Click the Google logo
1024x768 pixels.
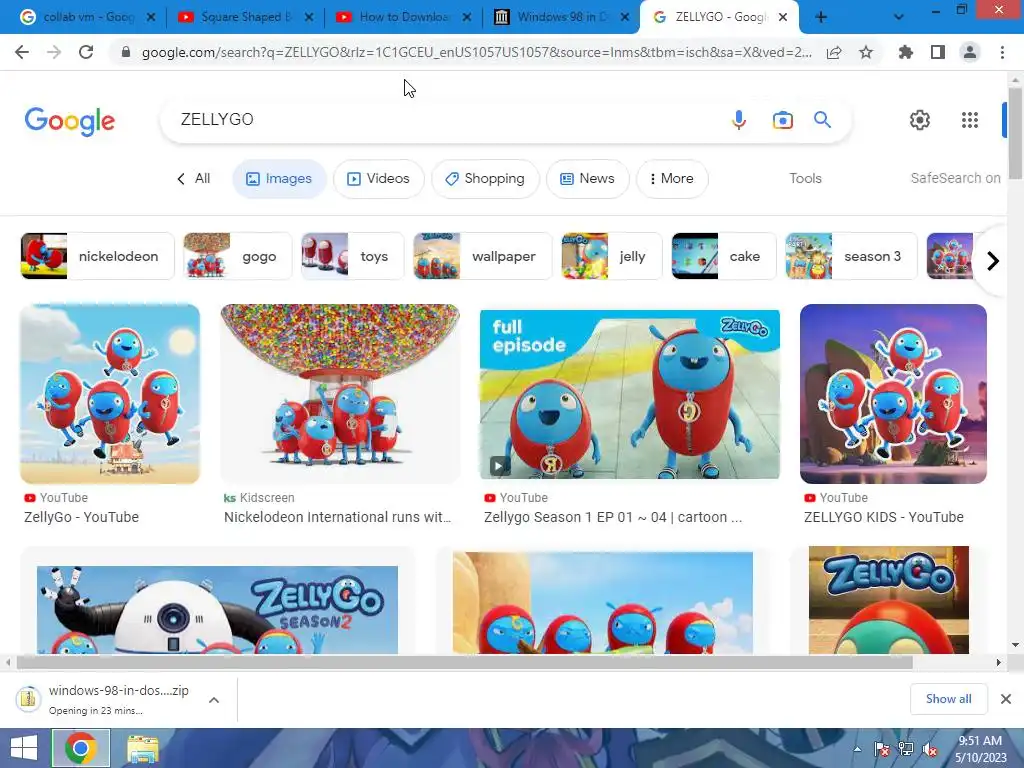[70, 121]
